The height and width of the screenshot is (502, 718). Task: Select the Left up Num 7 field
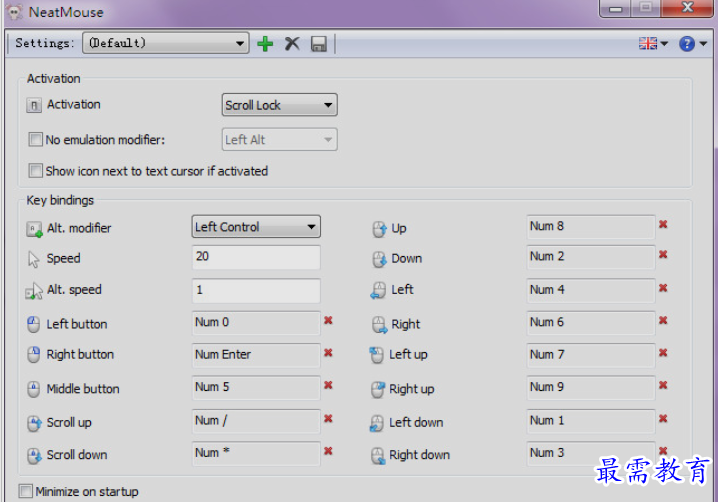pyautogui.click(x=591, y=355)
